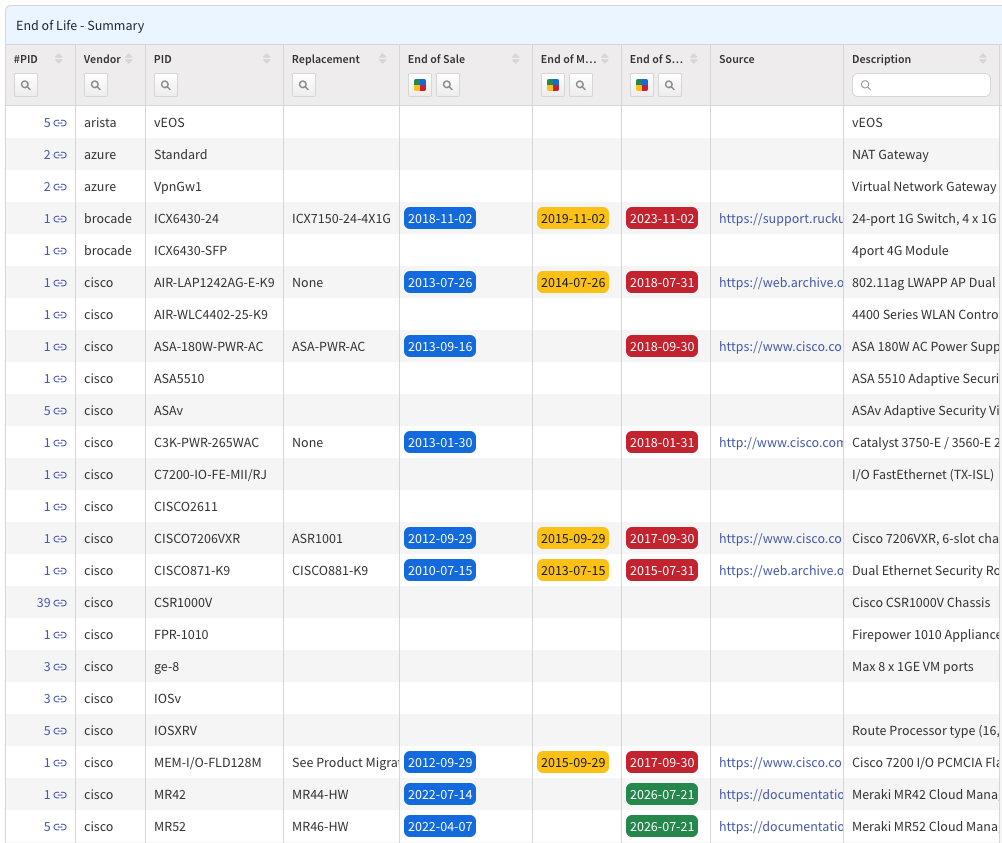Click the End of Maintenance color rules icon

(x=553, y=85)
